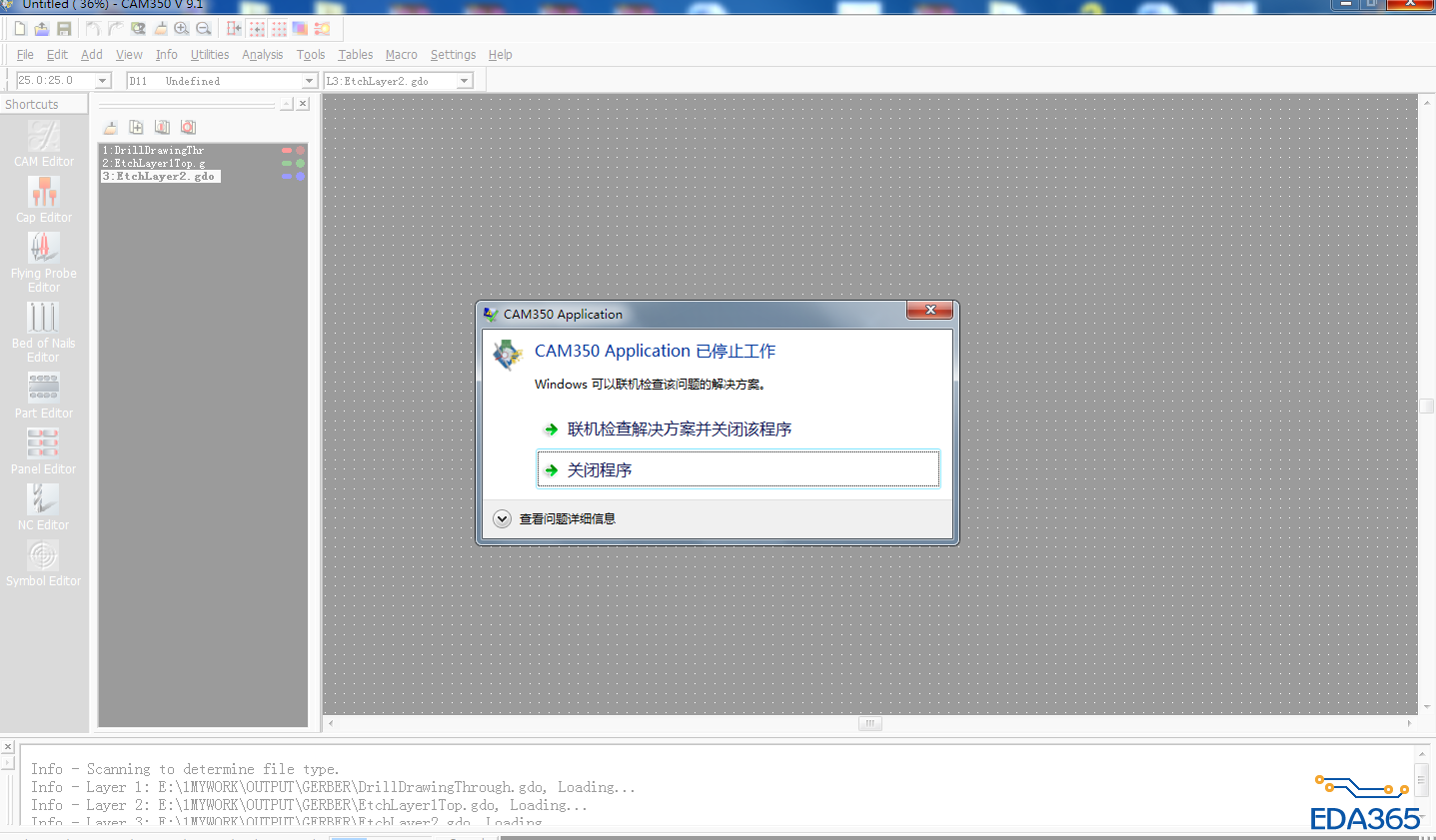Close the layer panel
1436x840 pixels.
[x=303, y=104]
